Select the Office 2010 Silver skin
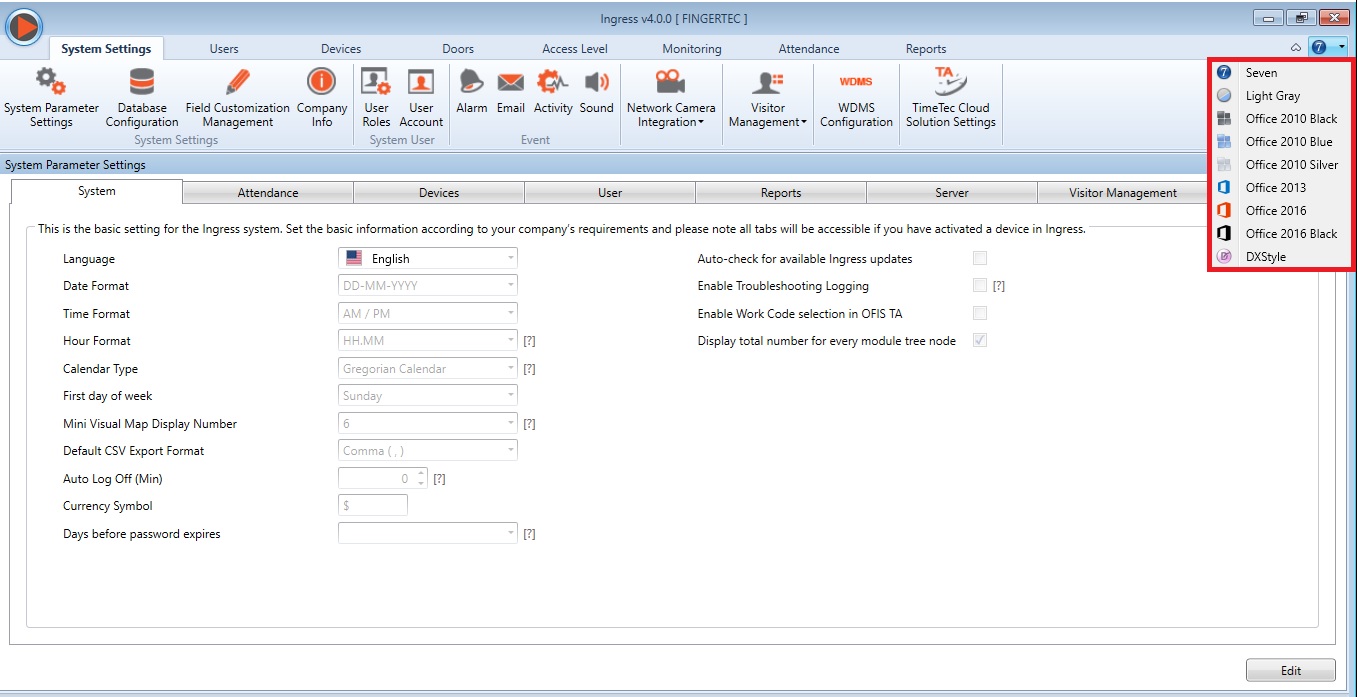 [1281, 165]
